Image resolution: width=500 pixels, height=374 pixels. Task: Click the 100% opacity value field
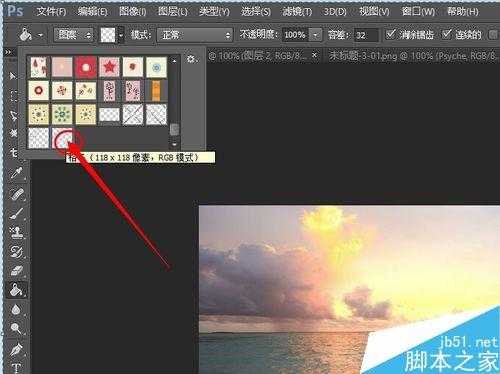click(295, 35)
